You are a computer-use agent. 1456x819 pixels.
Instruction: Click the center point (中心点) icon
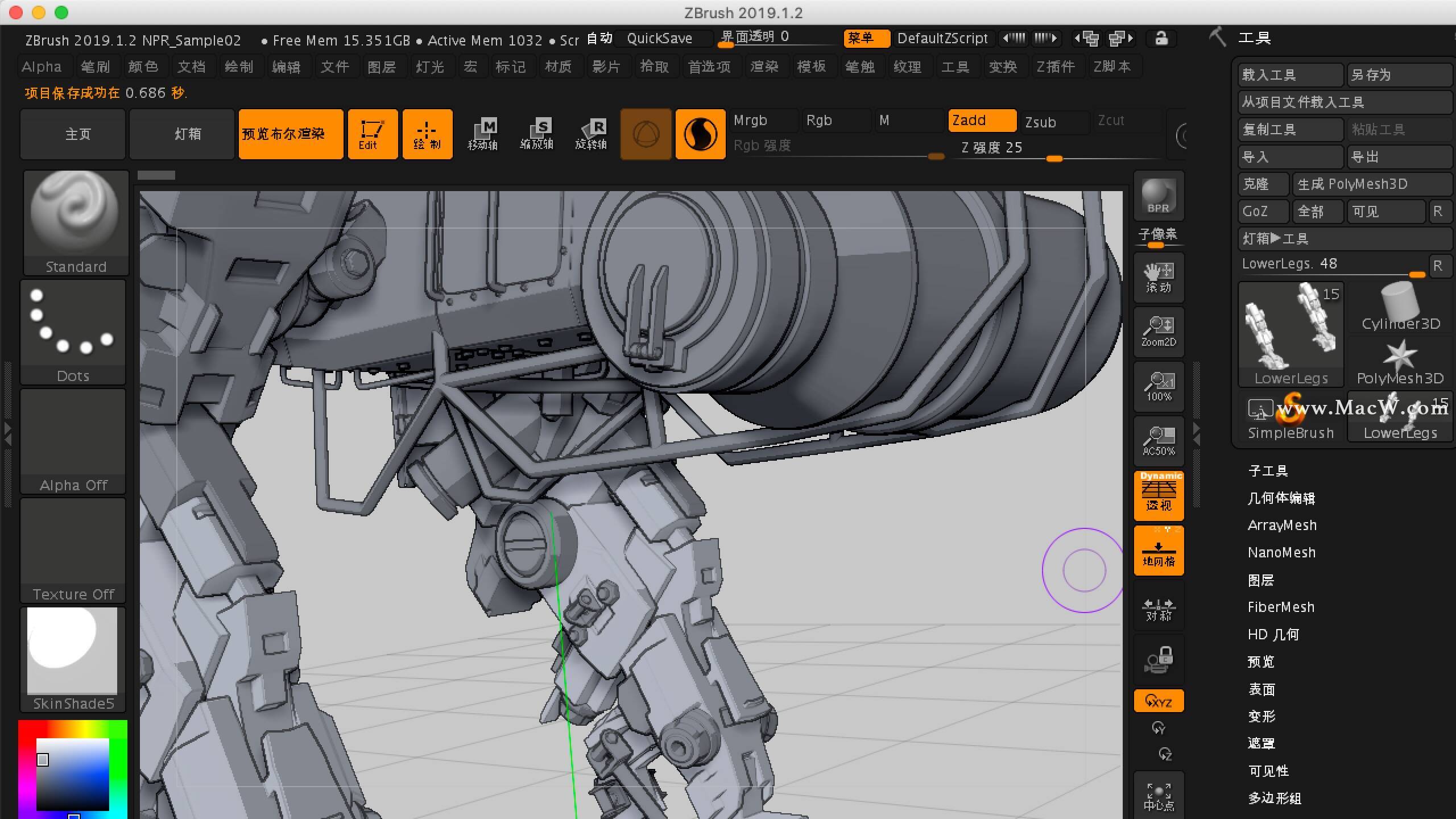(x=1159, y=796)
